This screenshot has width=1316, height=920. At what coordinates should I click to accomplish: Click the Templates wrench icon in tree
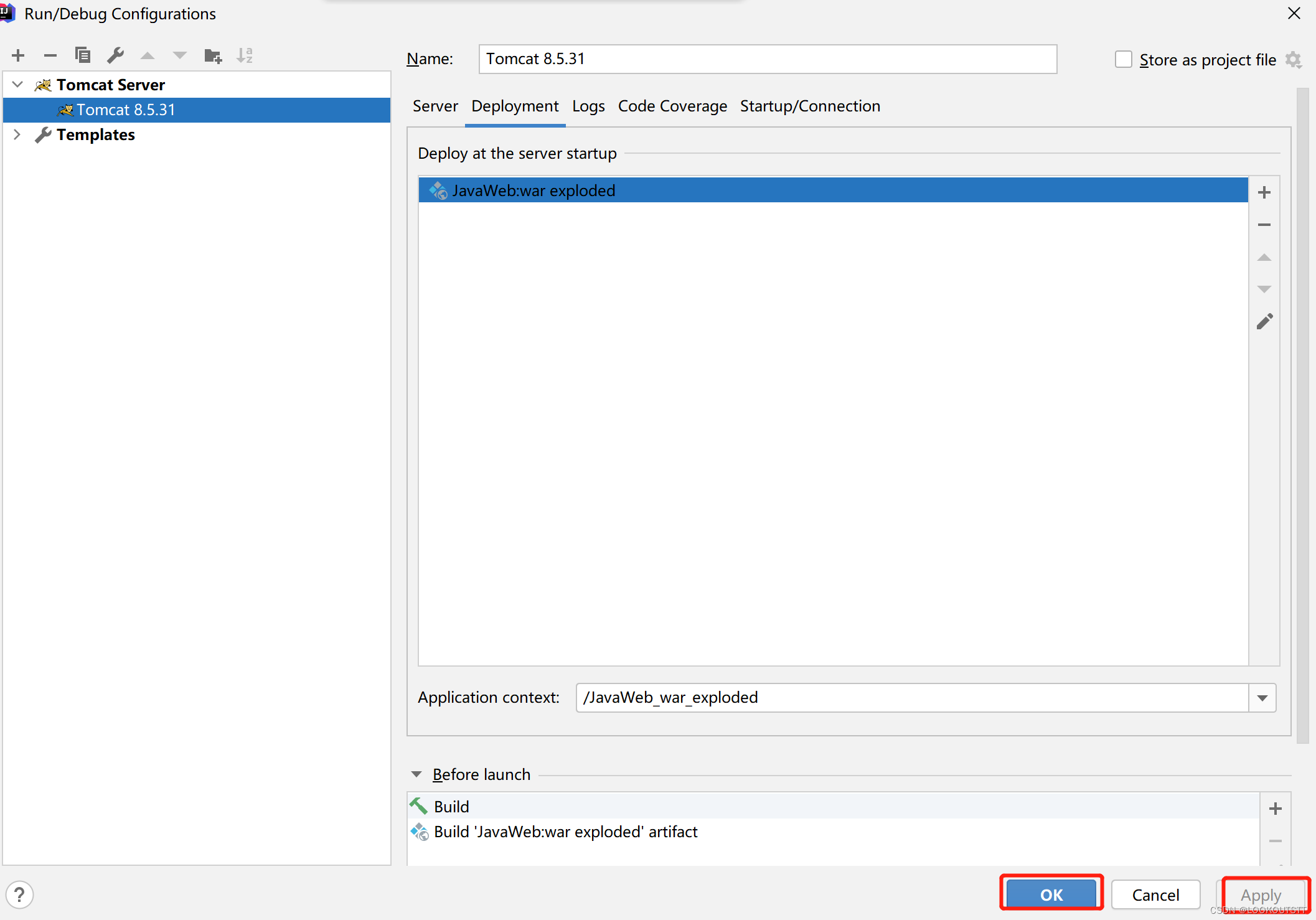pyautogui.click(x=43, y=134)
